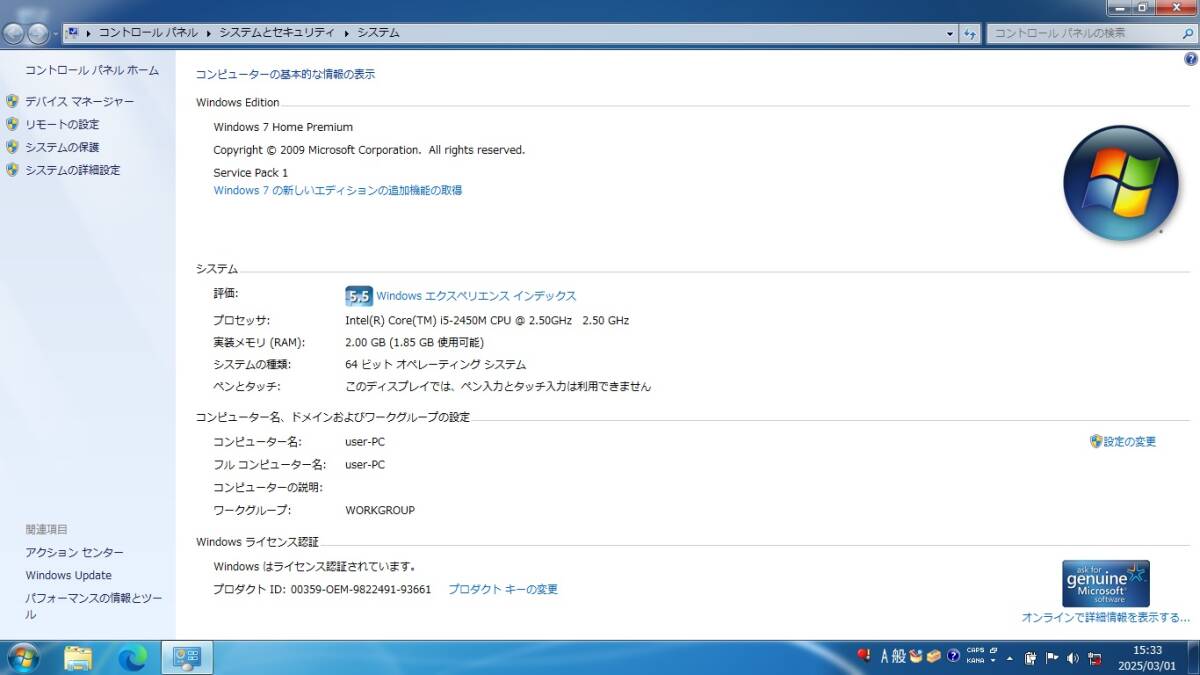Toggle the CAPS lock indicator in language bar

(x=975, y=651)
